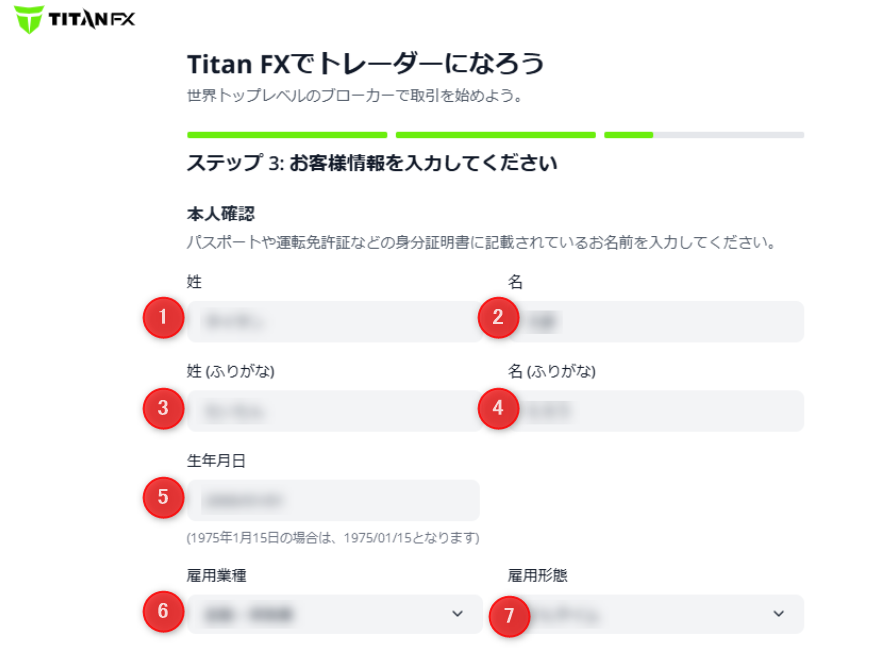Click red numbered badge 2

click(x=499, y=319)
